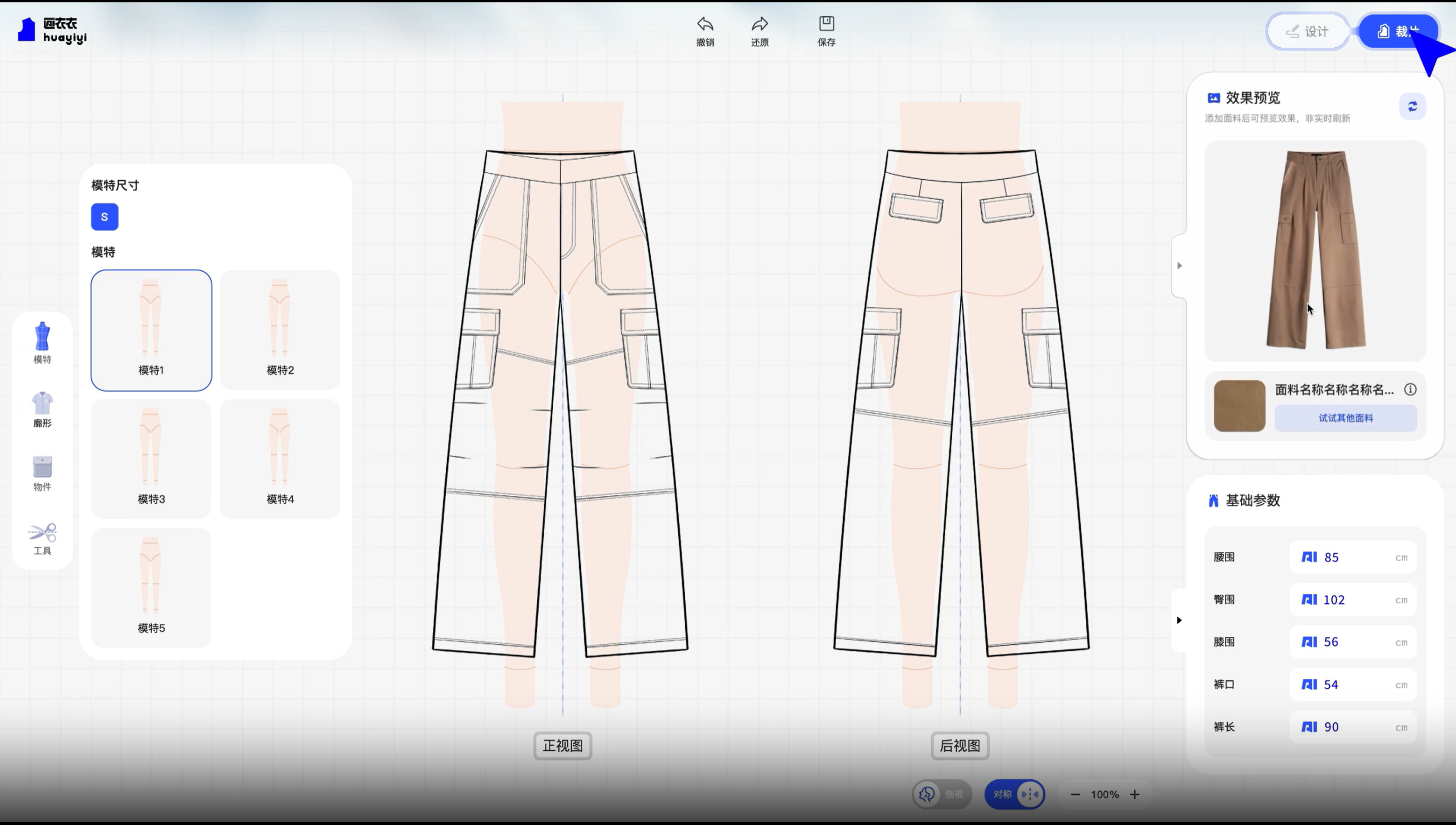This screenshot has height=825, width=1456.
Task: Edit the 臀围 value field
Action: 1353,599
